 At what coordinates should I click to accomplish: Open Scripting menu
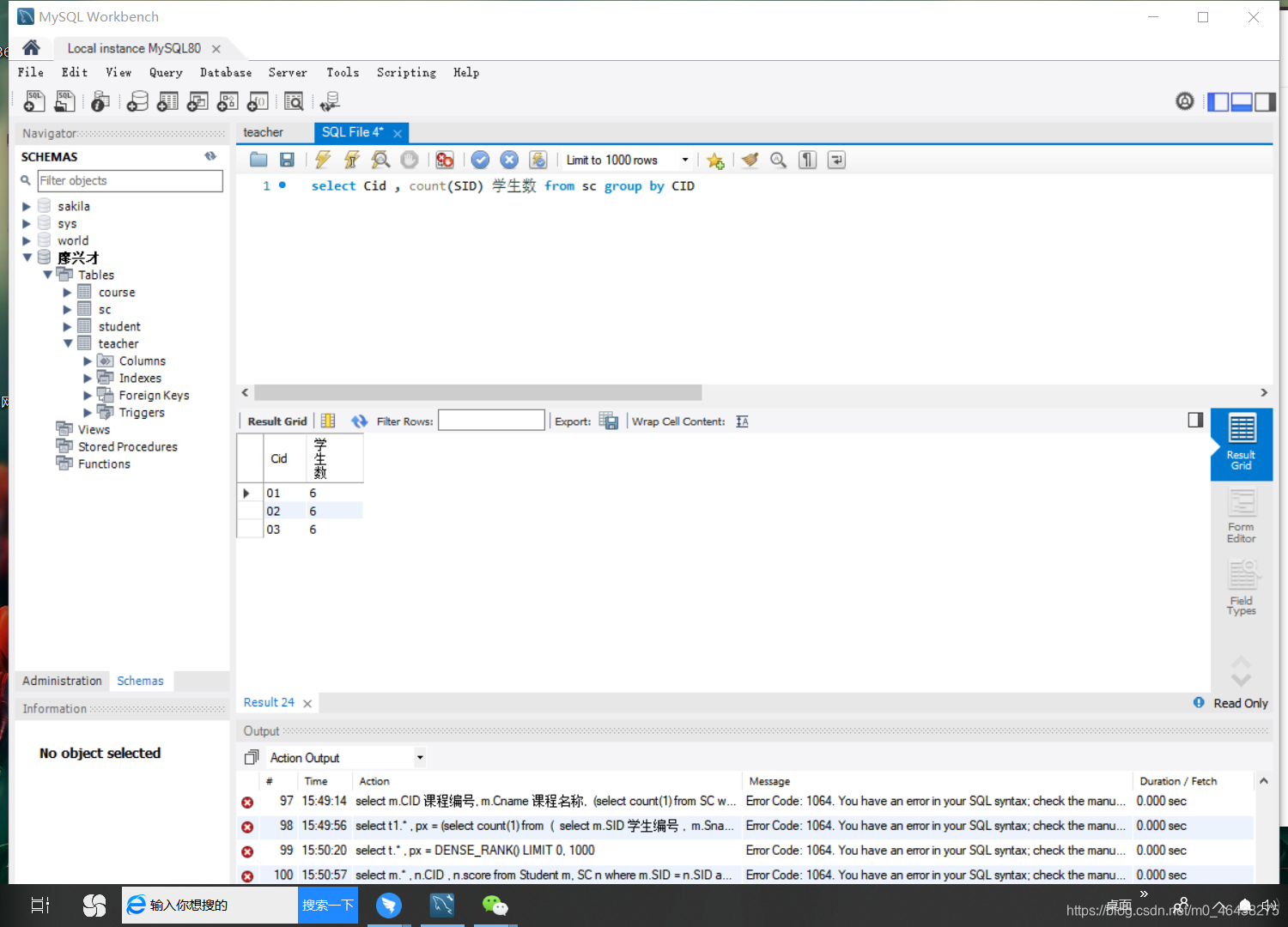(406, 72)
